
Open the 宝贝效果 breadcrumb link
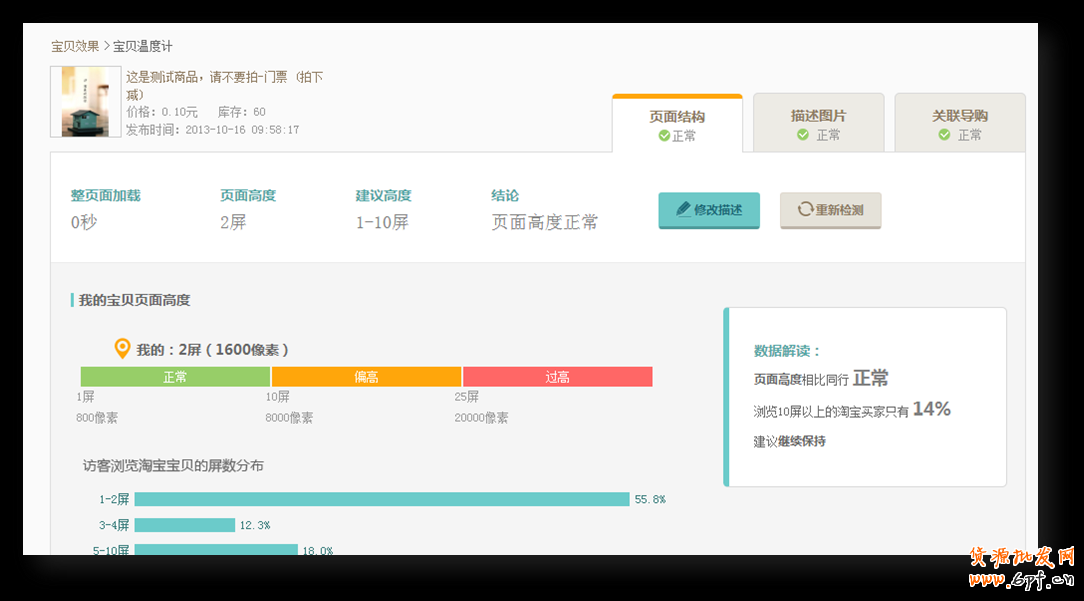click(x=75, y=46)
